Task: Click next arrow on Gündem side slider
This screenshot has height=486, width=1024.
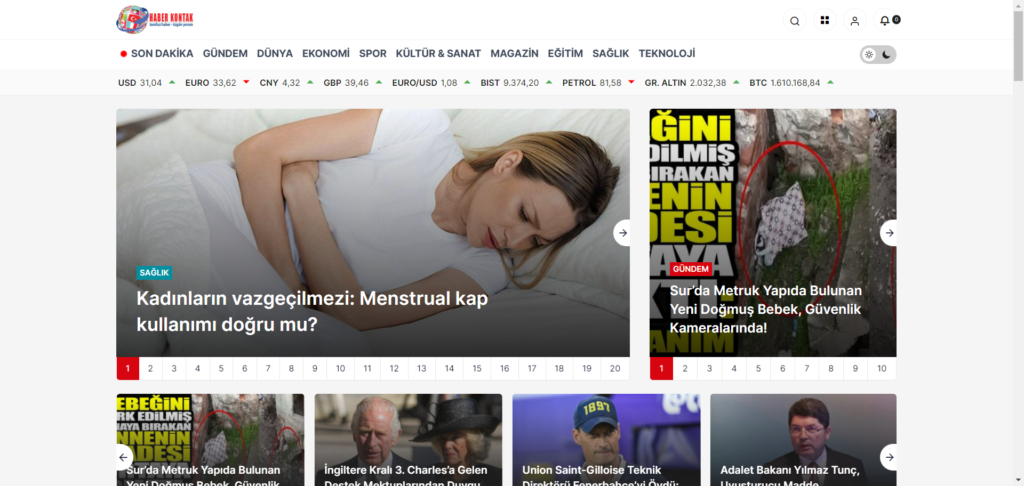Action: (x=888, y=233)
